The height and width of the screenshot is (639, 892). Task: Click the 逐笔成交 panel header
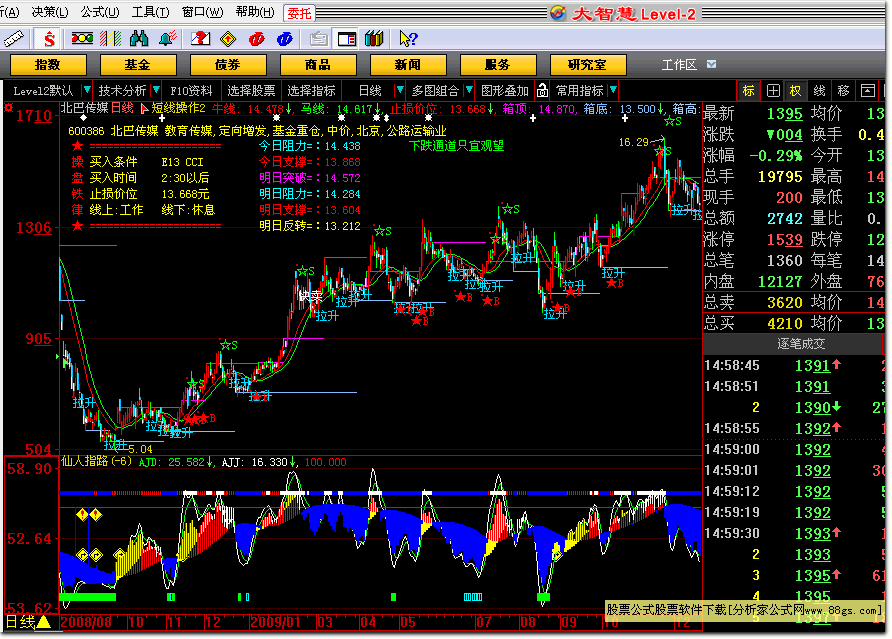coord(801,344)
